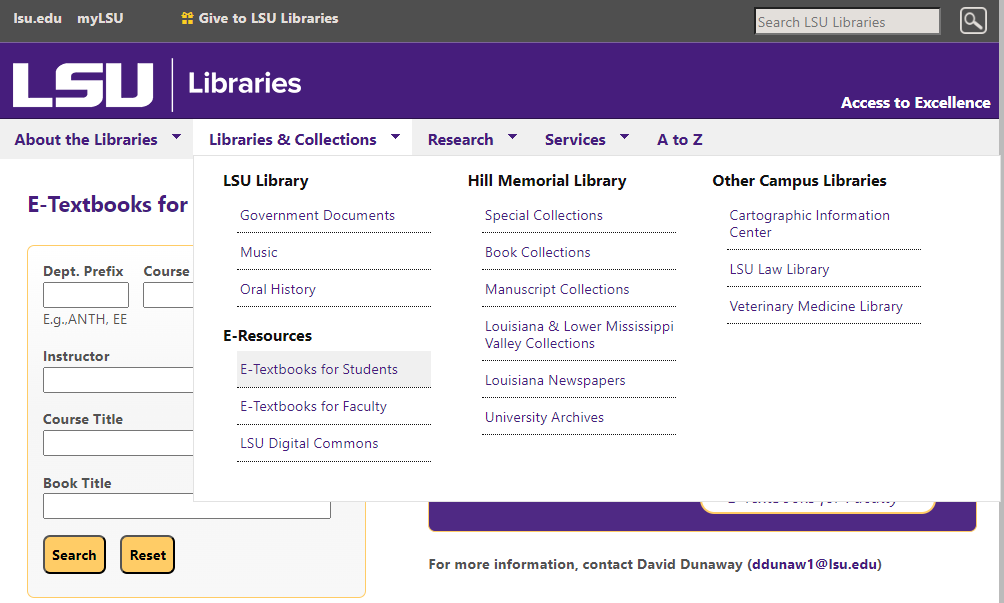Open LSU Digital Commons
This screenshot has width=1004, height=603.
click(x=309, y=444)
